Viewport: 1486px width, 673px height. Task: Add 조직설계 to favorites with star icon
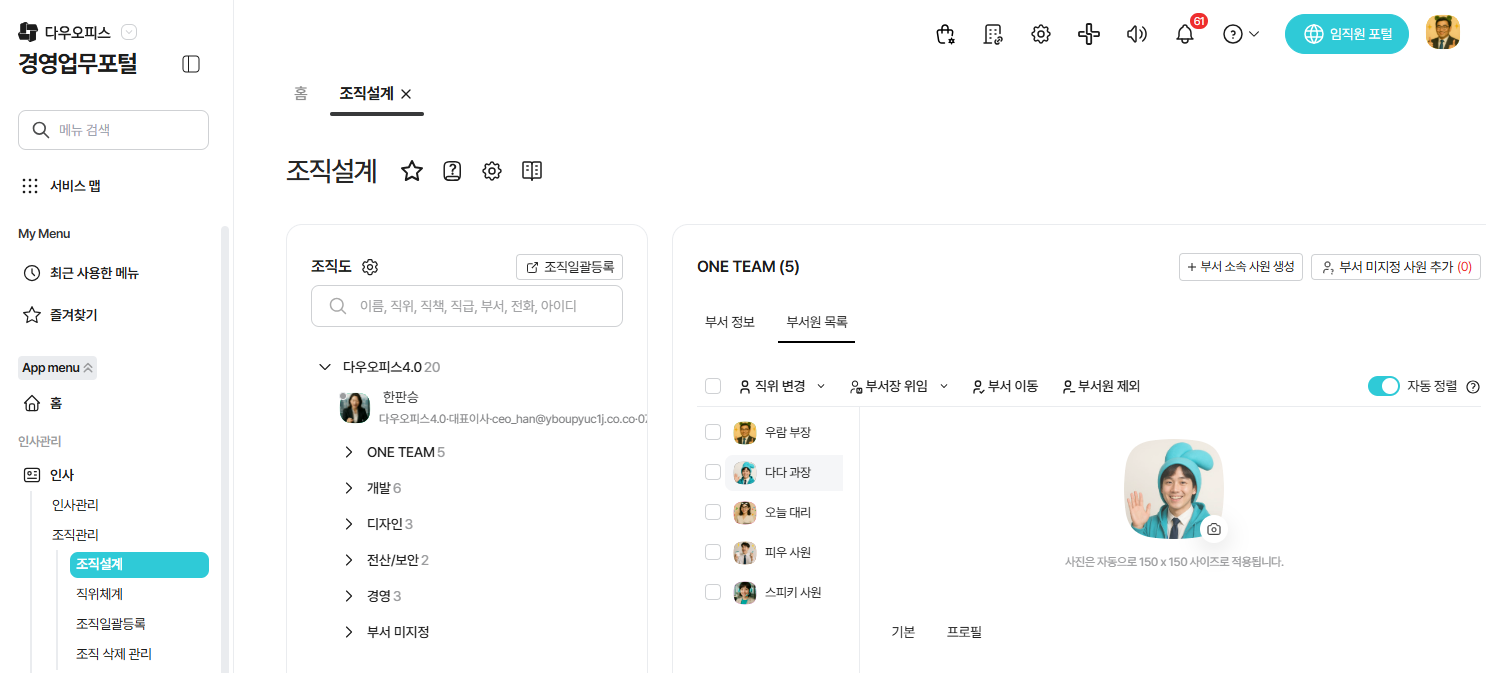(x=412, y=171)
